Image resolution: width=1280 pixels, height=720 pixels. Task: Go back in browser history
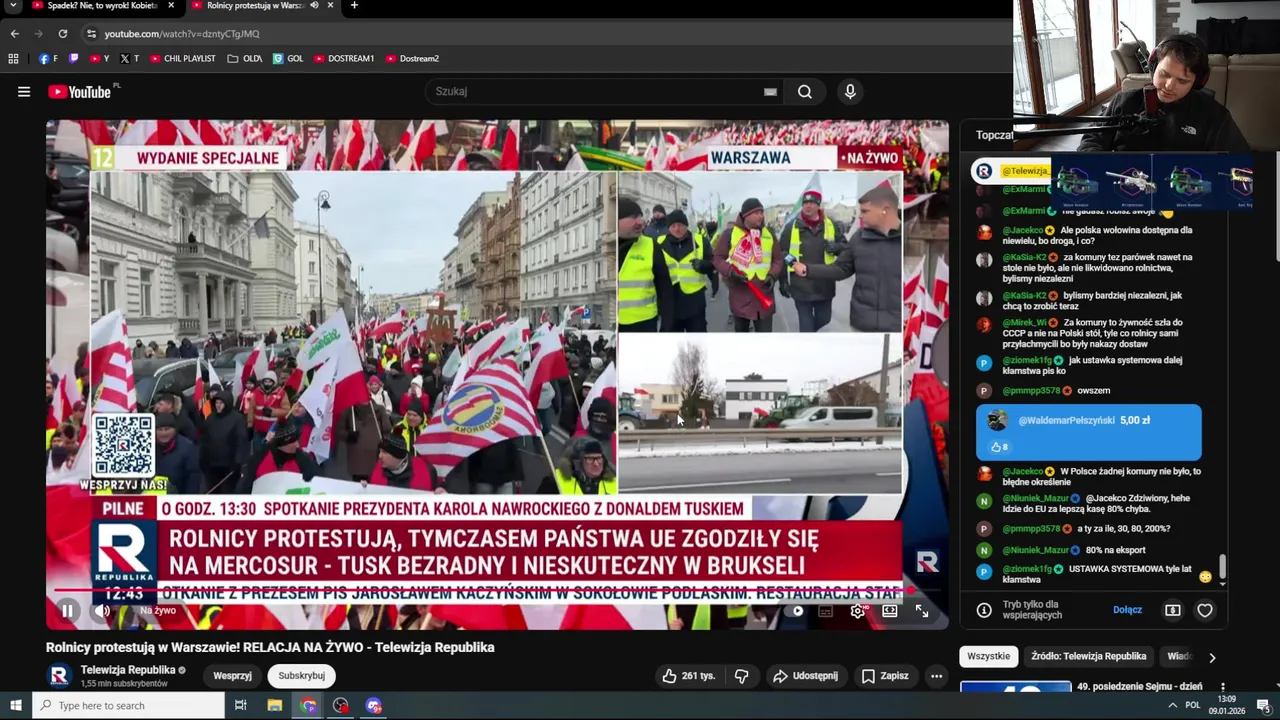pyautogui.click(x=14, y=34)
